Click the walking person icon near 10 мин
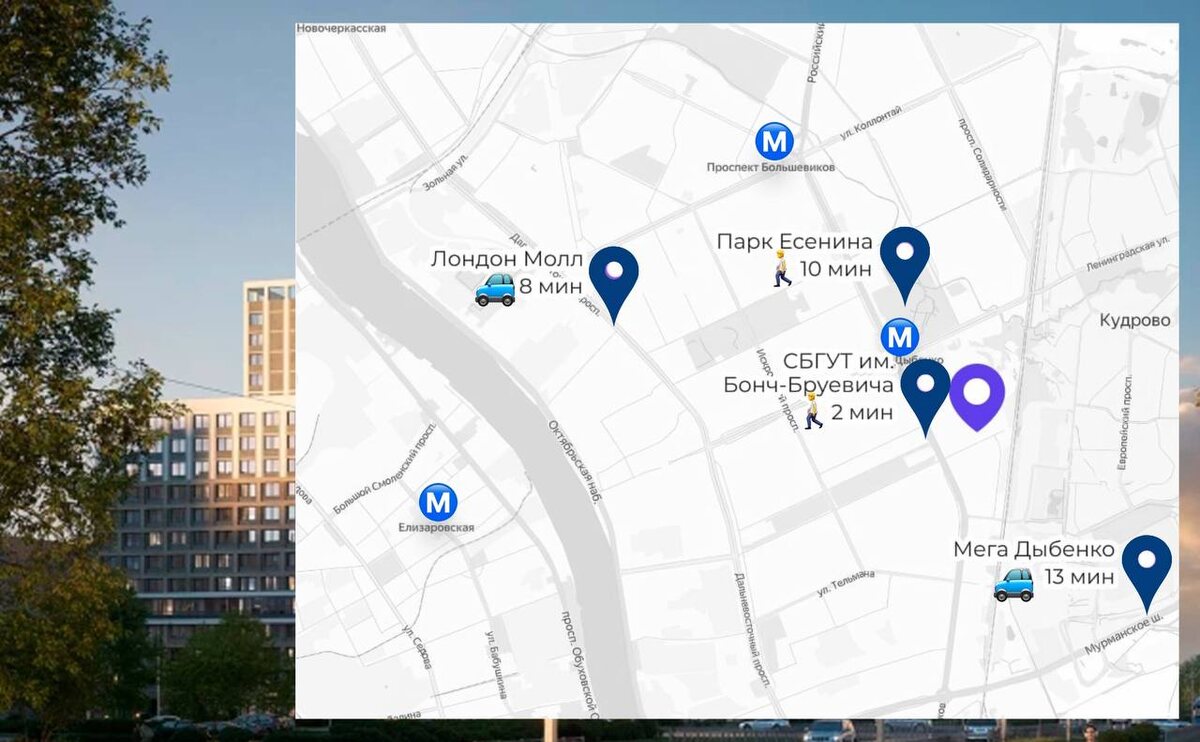1200x742 pixels. point(782,269)
